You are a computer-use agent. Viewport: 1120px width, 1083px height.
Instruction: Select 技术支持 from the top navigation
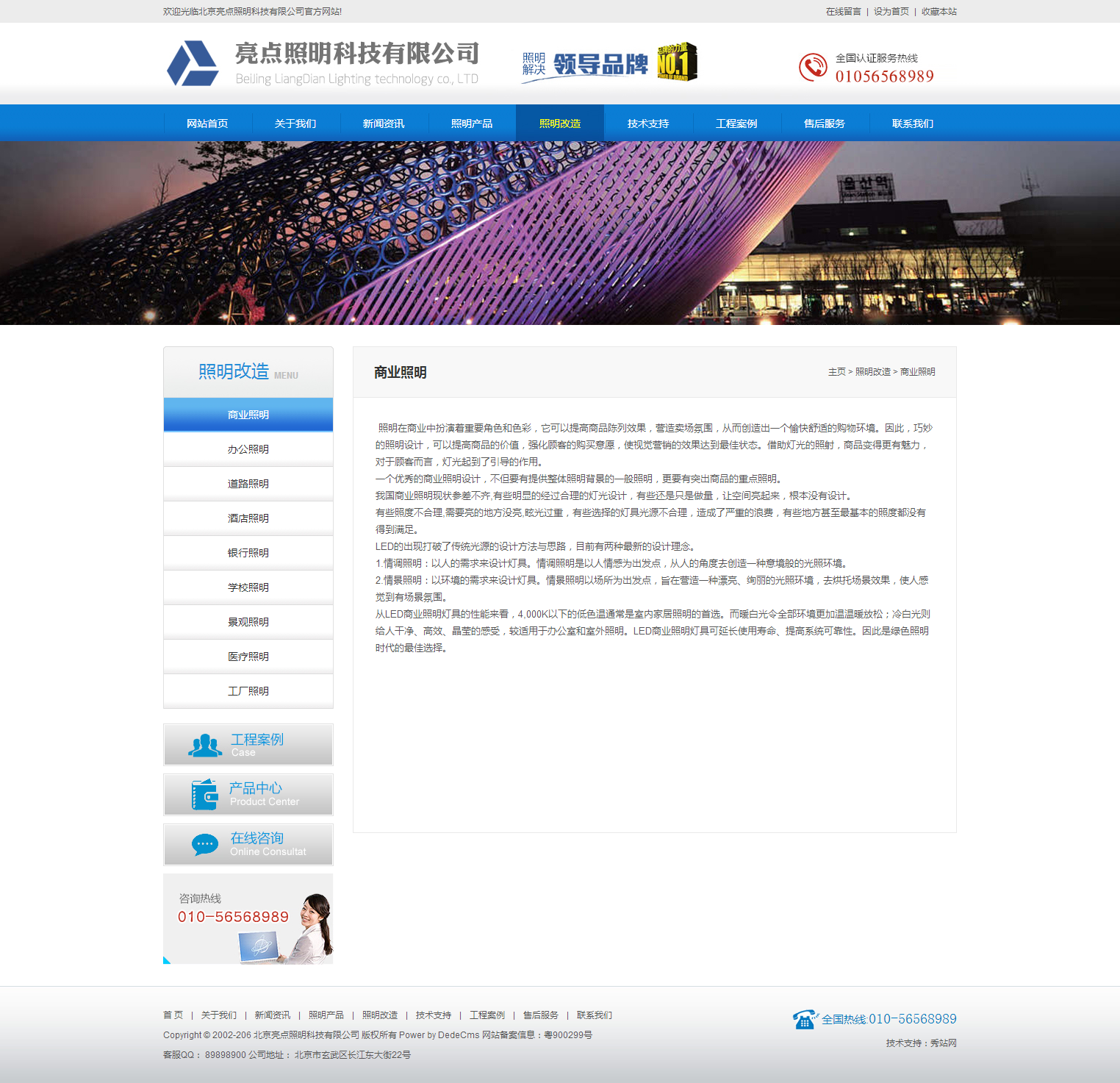(647, 124)
